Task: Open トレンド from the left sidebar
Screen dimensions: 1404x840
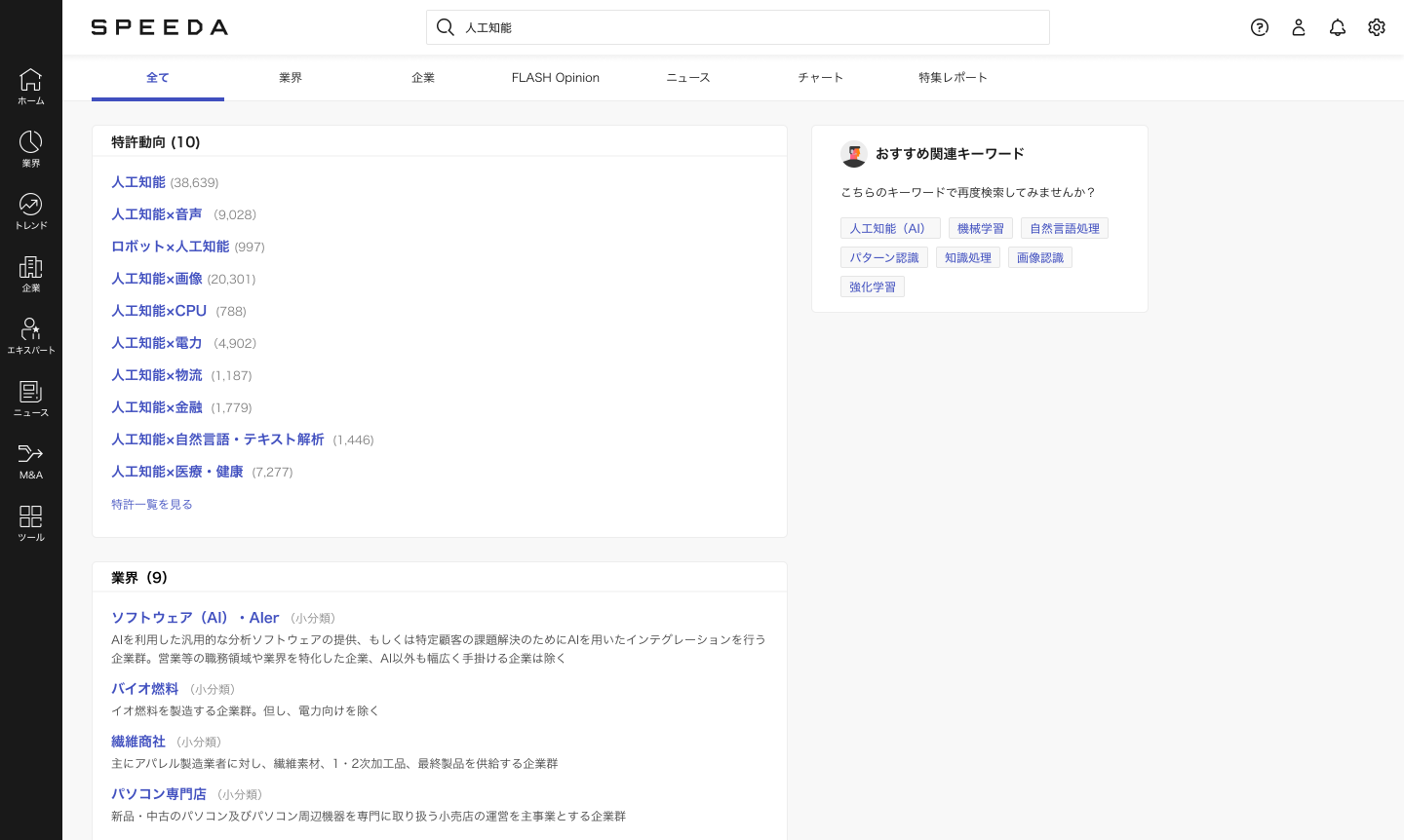Action: coord(31,212)
